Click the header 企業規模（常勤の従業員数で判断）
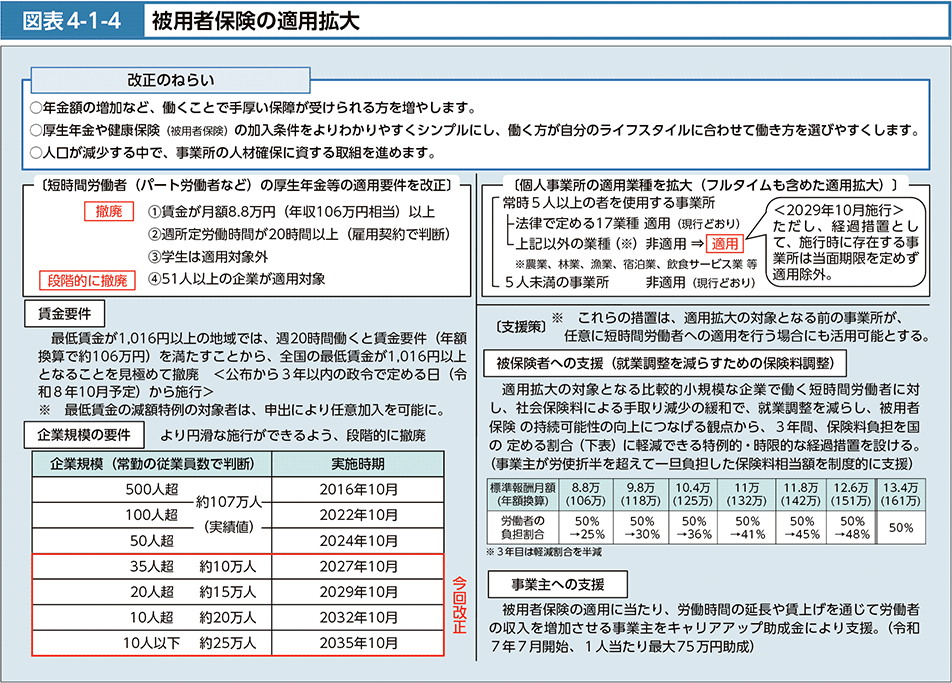Viewport: 952px width, 683px height. pos(152,464)
